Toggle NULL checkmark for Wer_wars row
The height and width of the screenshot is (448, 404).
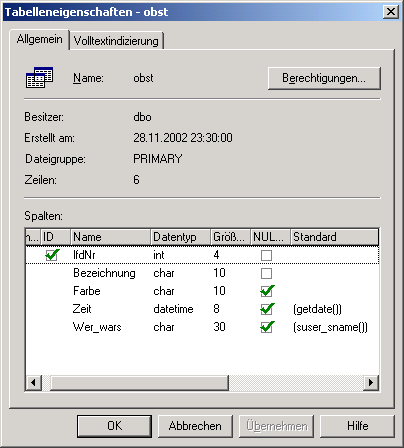pos(267,327)
